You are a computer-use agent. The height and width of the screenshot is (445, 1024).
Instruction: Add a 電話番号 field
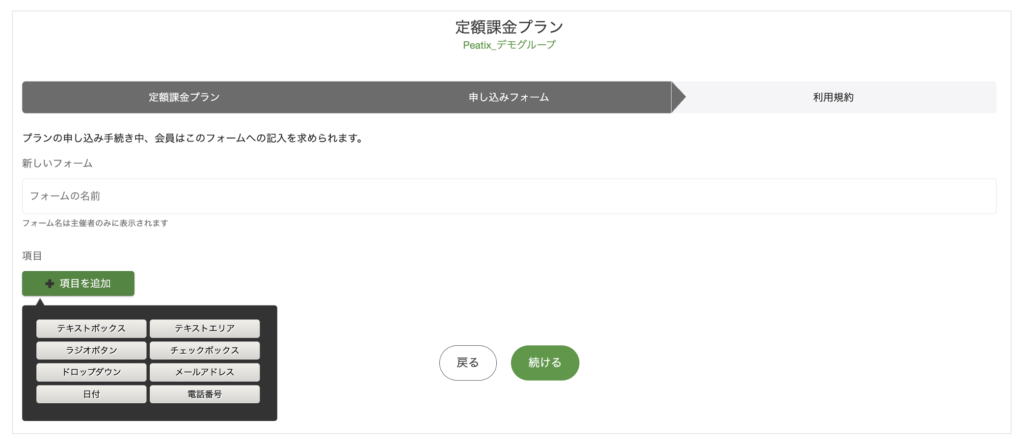coord(204,395)
